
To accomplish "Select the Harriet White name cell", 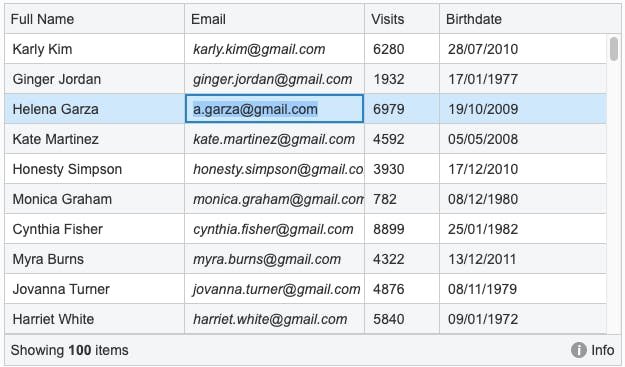I will 94,319.
